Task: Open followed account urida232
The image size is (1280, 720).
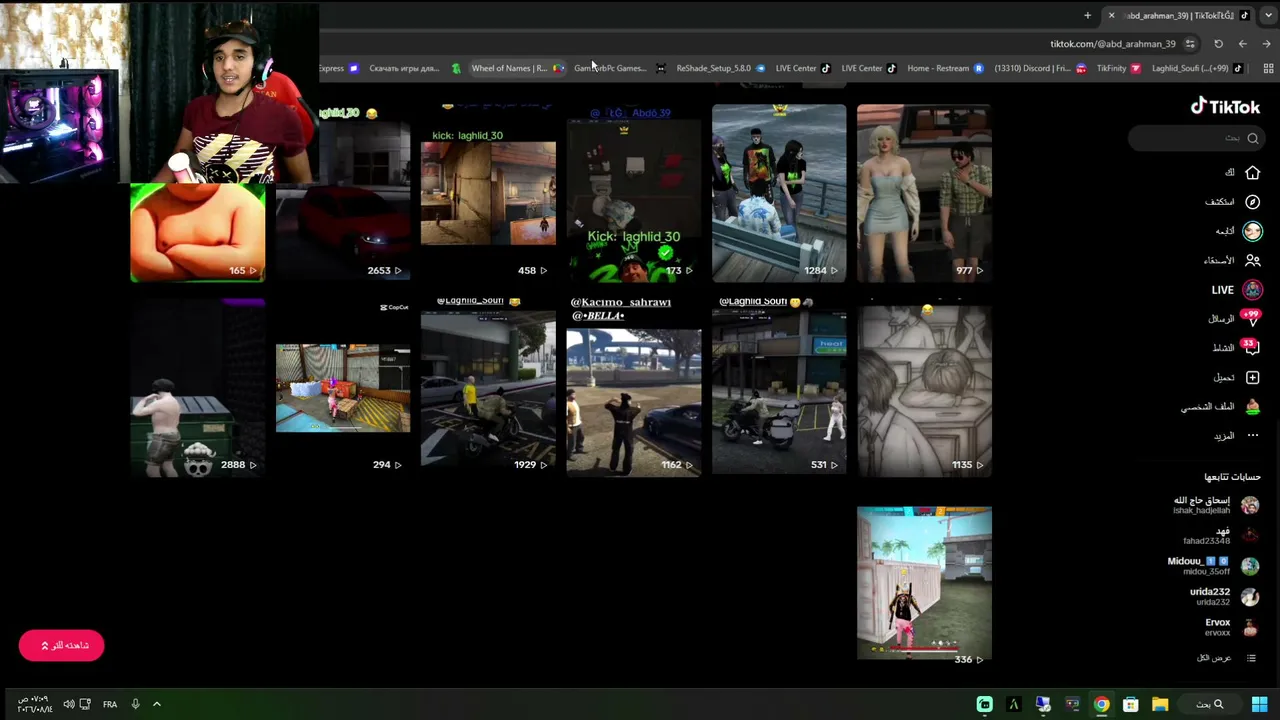Action: pyautogui.click(x=1224, y=596)
